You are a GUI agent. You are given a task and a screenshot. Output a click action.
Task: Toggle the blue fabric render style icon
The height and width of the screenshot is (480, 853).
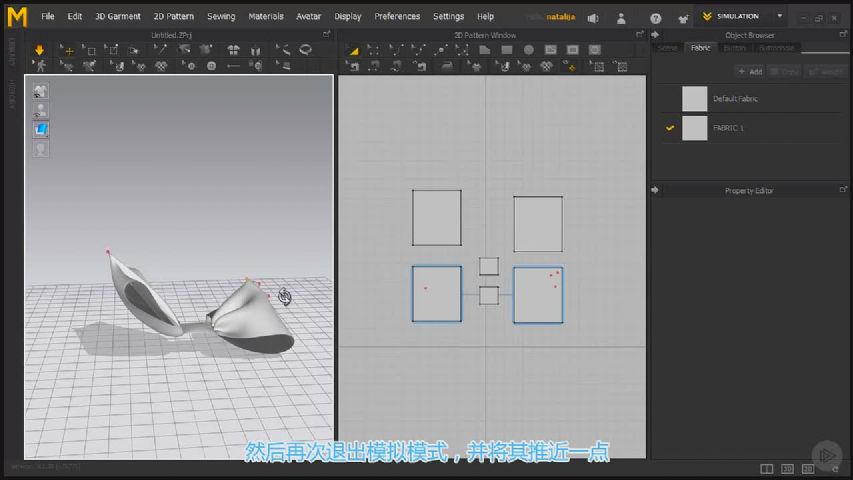point(40,130)
